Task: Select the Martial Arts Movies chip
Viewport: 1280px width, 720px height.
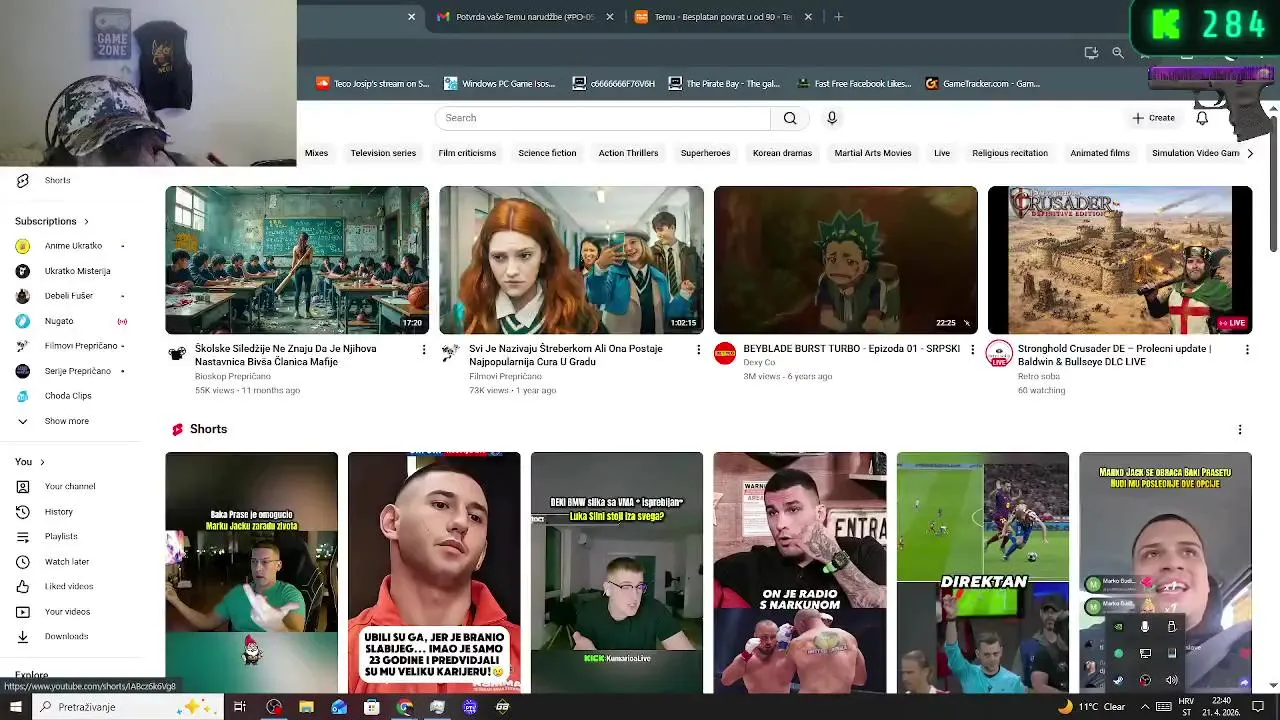Action: click(x=873, y=153)
